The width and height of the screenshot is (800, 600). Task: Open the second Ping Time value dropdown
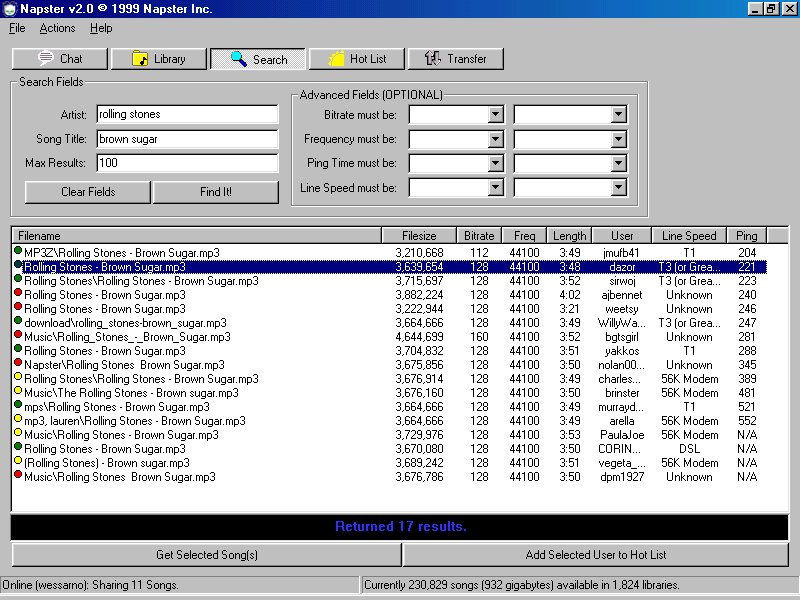618,163
